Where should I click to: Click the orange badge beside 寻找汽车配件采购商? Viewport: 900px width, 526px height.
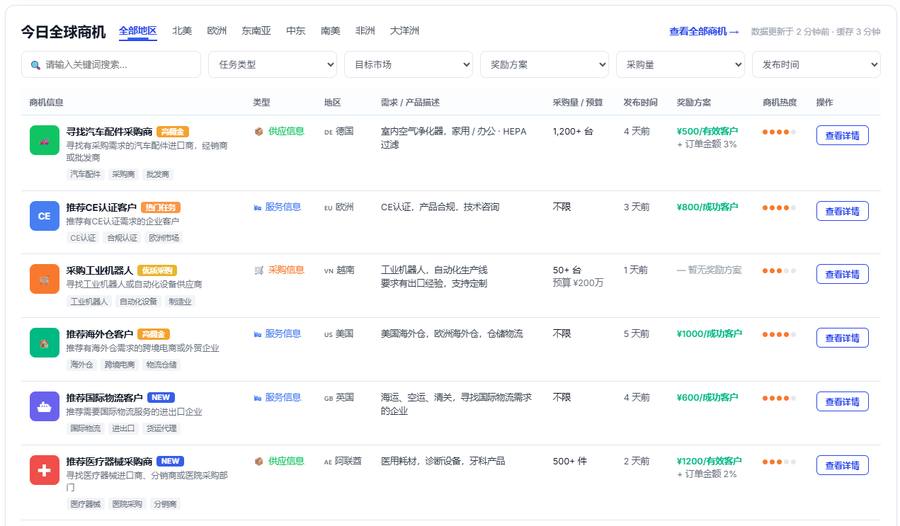[x=173, y=132]
